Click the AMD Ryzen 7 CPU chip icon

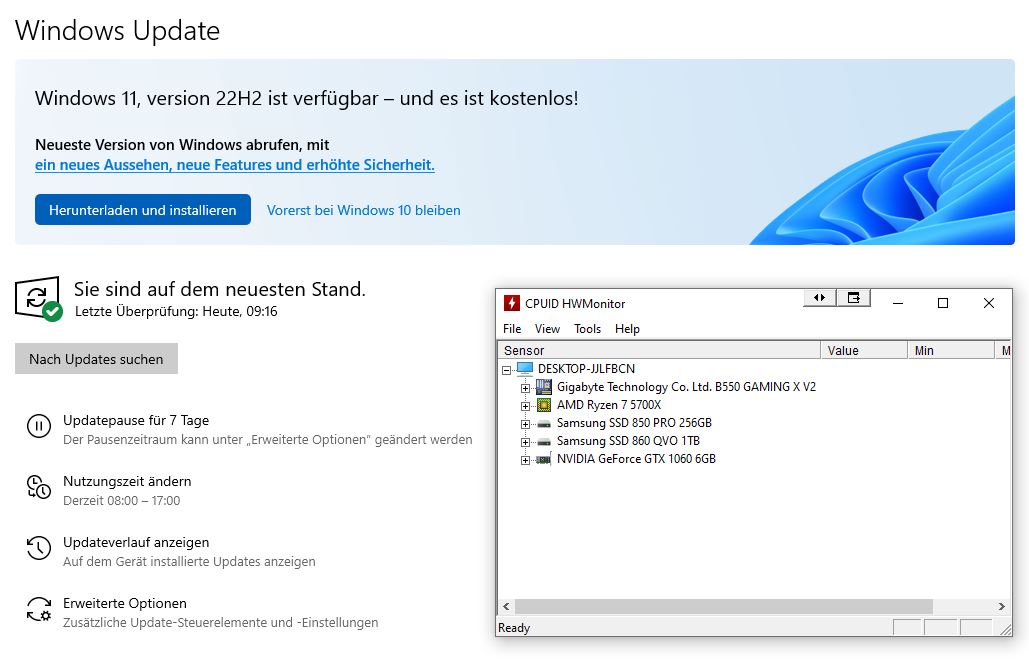click(544, 404)
